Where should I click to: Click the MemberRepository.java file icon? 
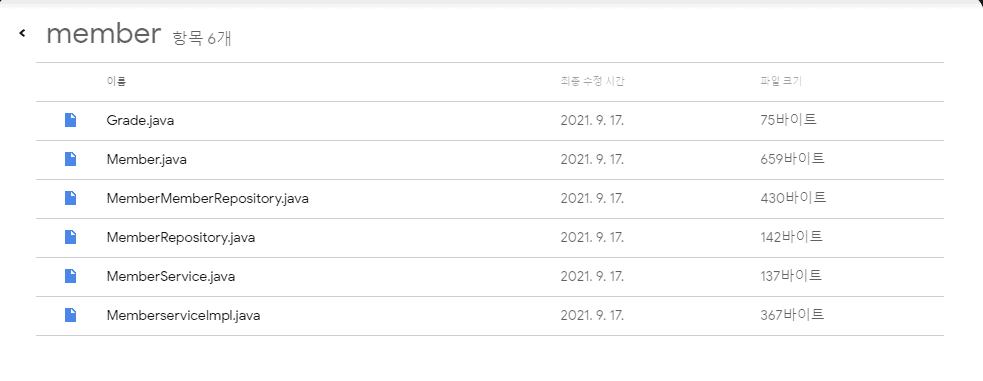point(71,237)
